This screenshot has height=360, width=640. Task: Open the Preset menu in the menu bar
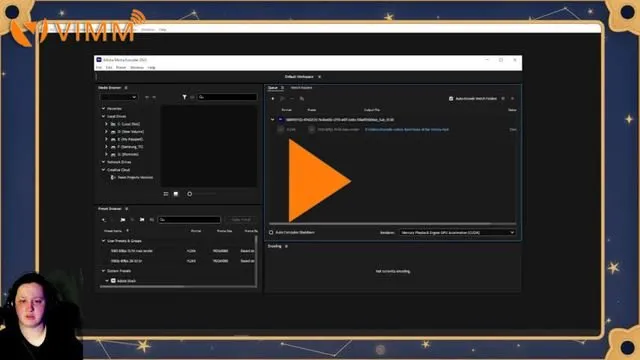pyautogui.click(x=121, y=67)
